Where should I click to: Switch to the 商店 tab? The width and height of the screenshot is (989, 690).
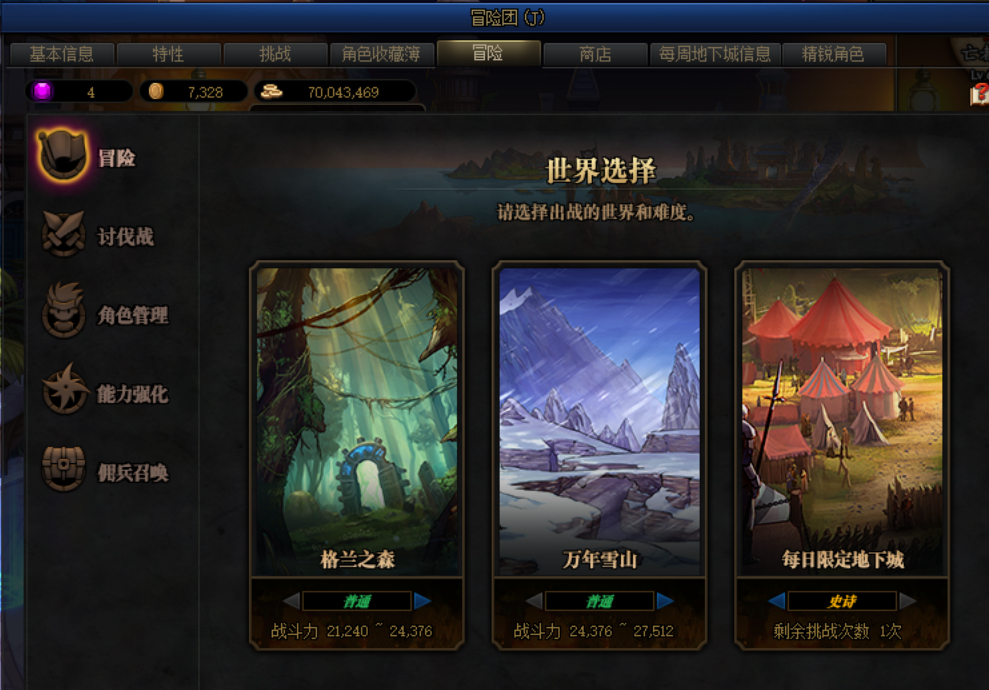[x=595, y=54]
